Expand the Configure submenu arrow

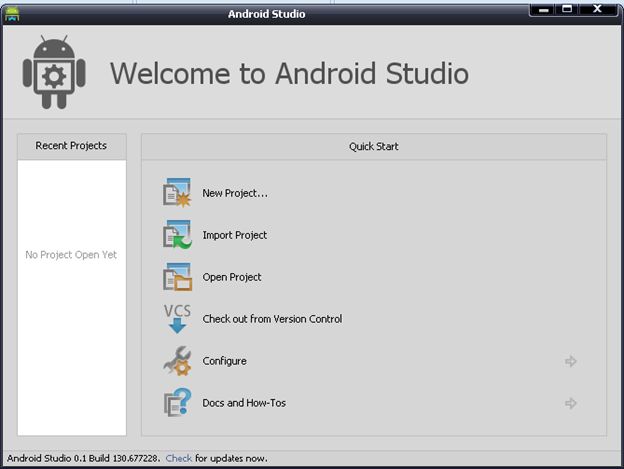(571, 361)
